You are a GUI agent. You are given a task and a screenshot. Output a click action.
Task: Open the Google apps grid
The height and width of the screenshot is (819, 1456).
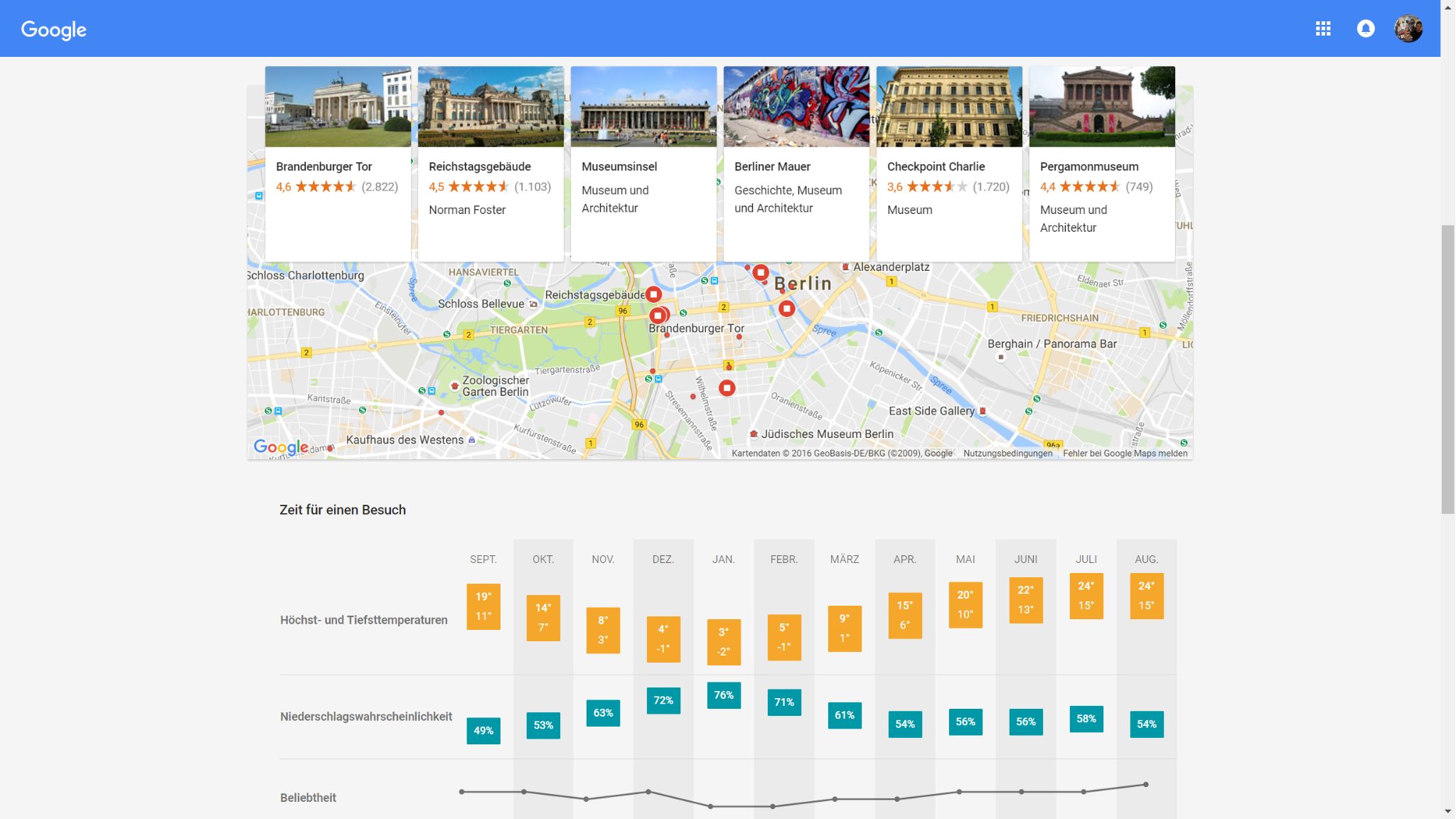[1322, 28]
